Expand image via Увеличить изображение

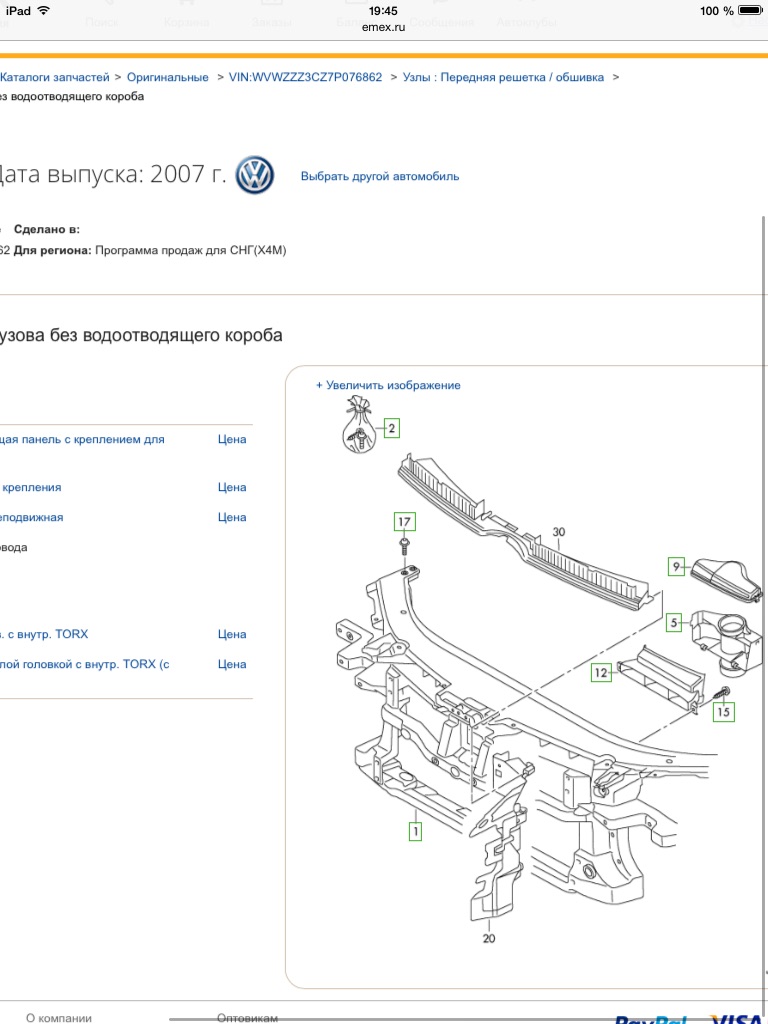[388, 385]
